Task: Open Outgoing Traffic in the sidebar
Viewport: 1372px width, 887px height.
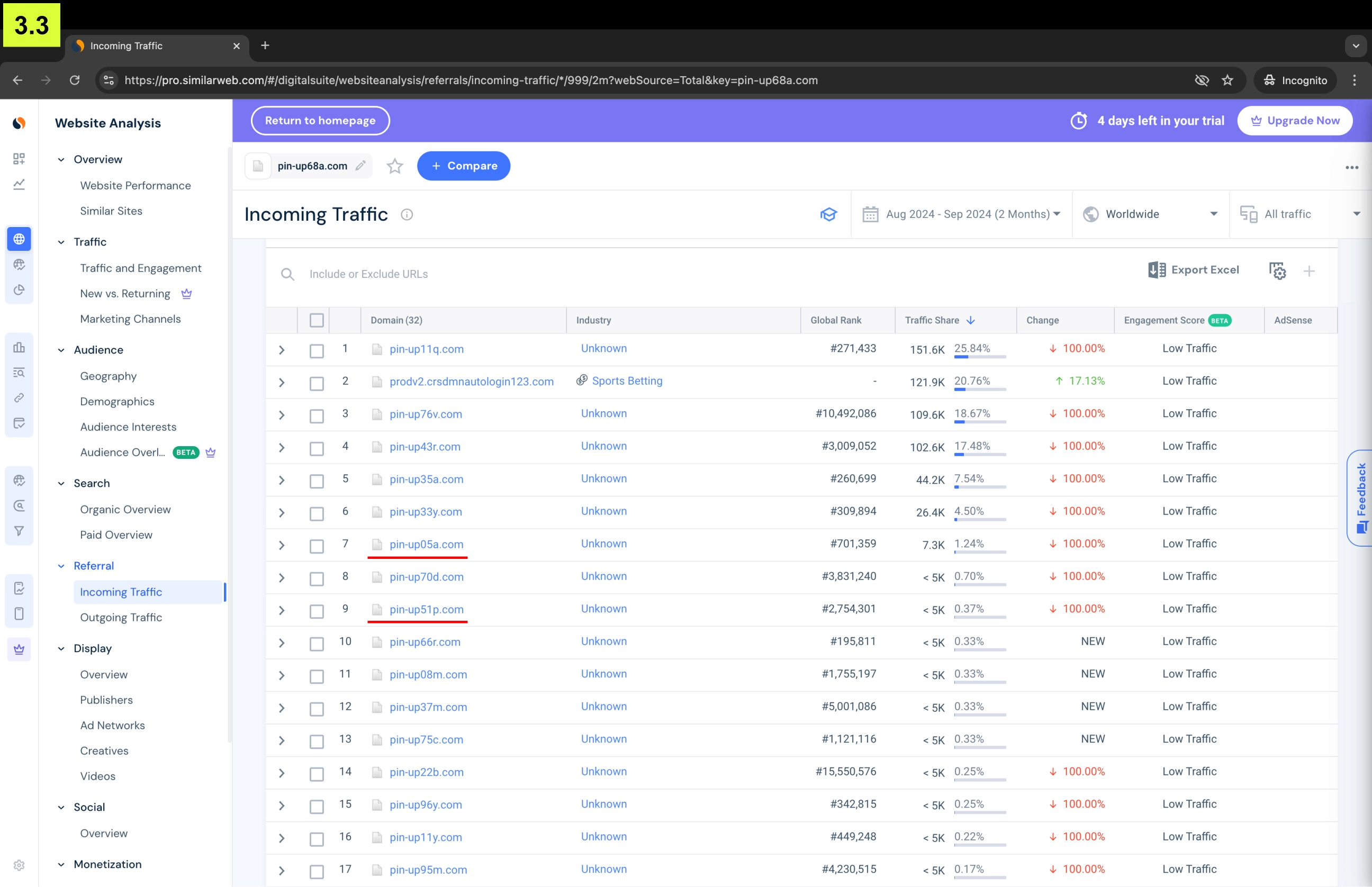Action: tap(121, 618)
